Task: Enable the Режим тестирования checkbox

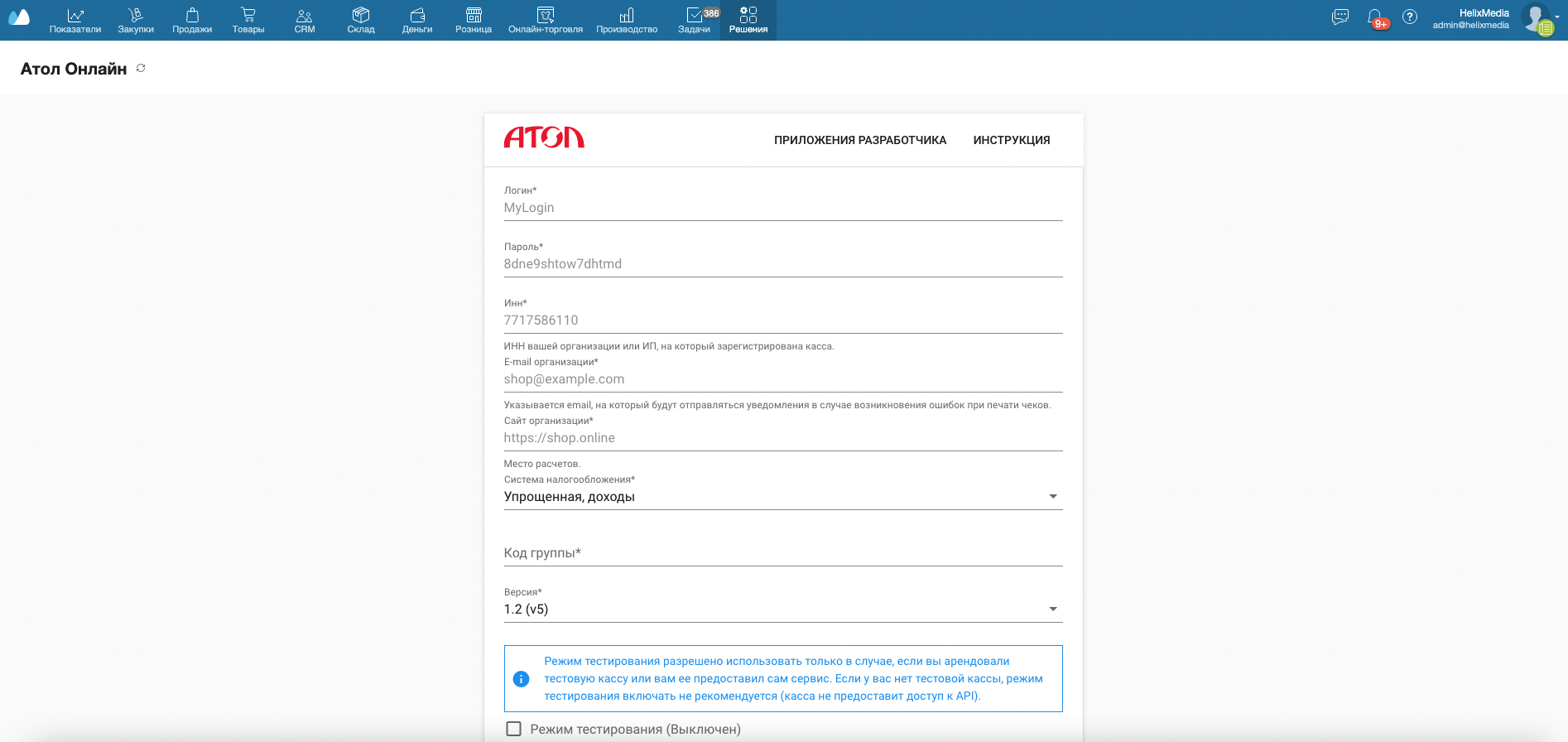Action: click(514, 729)
